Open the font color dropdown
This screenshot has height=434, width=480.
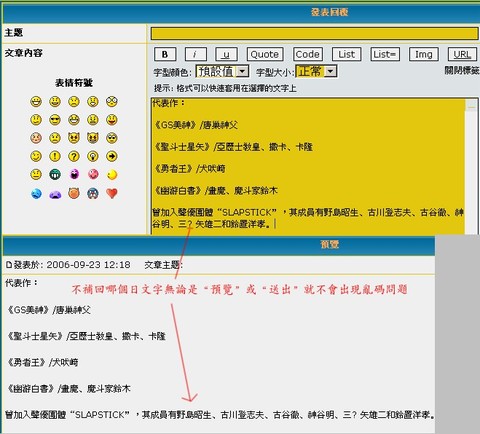click(222, 71)
